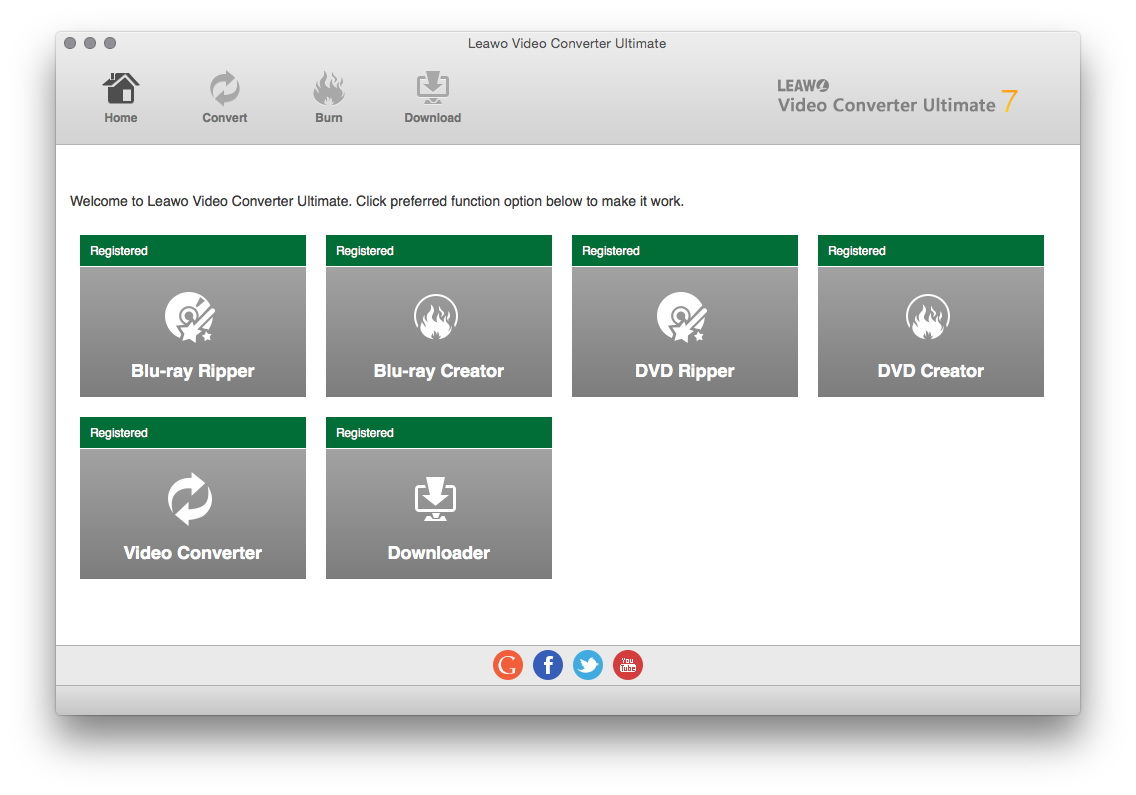The height and width of the screenshot is (795, 1136).
Task: Click the Registered banner above DVD Creator
Action: pos(931,251)
